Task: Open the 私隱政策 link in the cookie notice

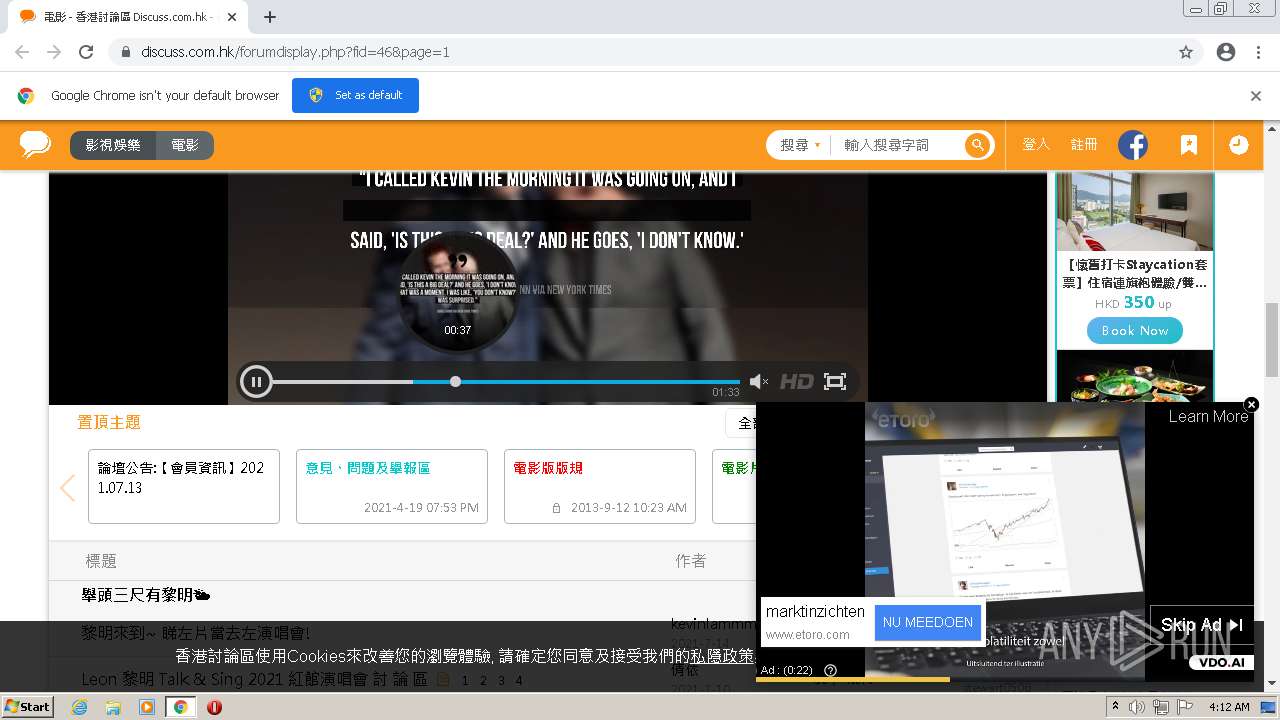Action: tap(722, 656)
